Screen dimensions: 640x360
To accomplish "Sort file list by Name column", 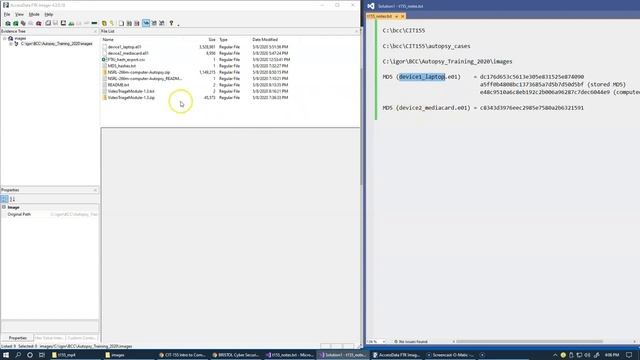I will 108,40.
